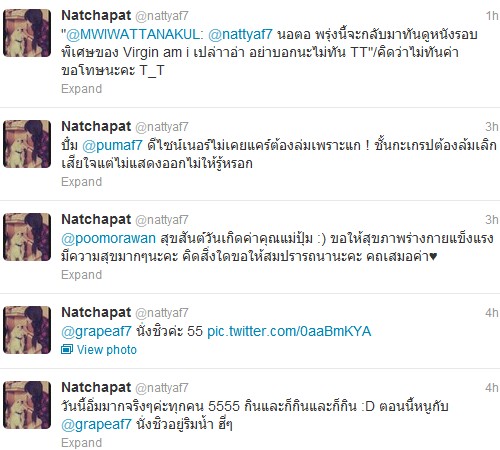Open the Natchapat name on the first tweet
This screenshot has width=500, height=450.
tap(96, 15)
